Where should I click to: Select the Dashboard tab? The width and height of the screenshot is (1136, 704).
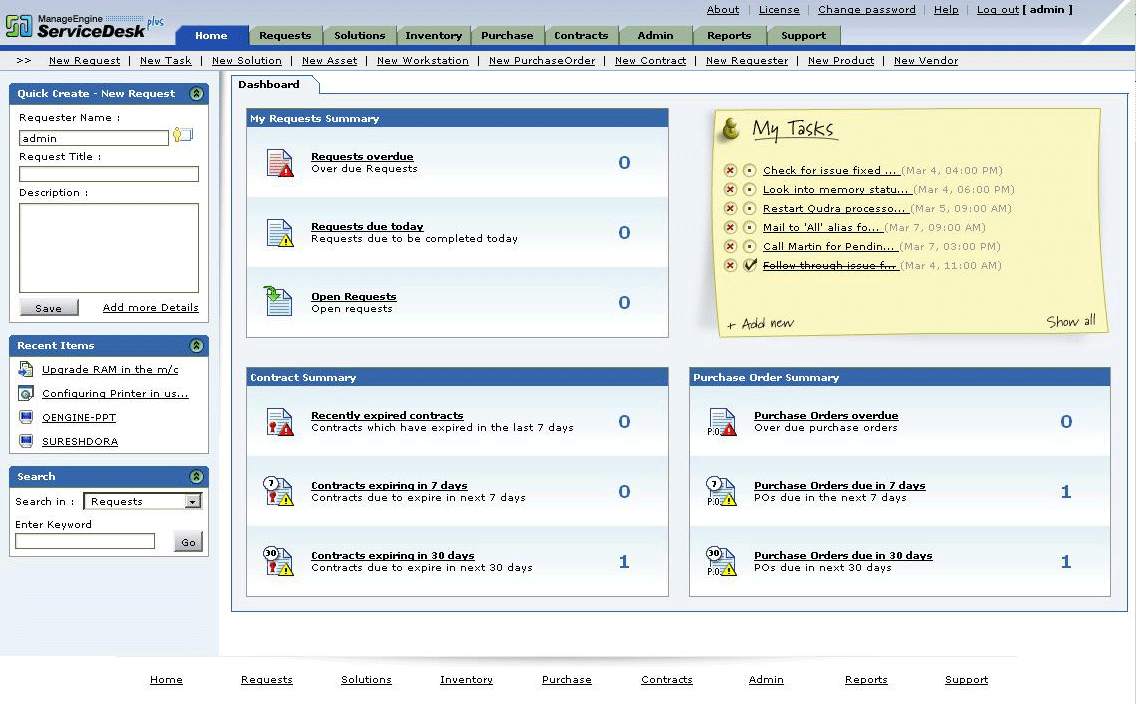pyautogui.click(x=269, y=85)
